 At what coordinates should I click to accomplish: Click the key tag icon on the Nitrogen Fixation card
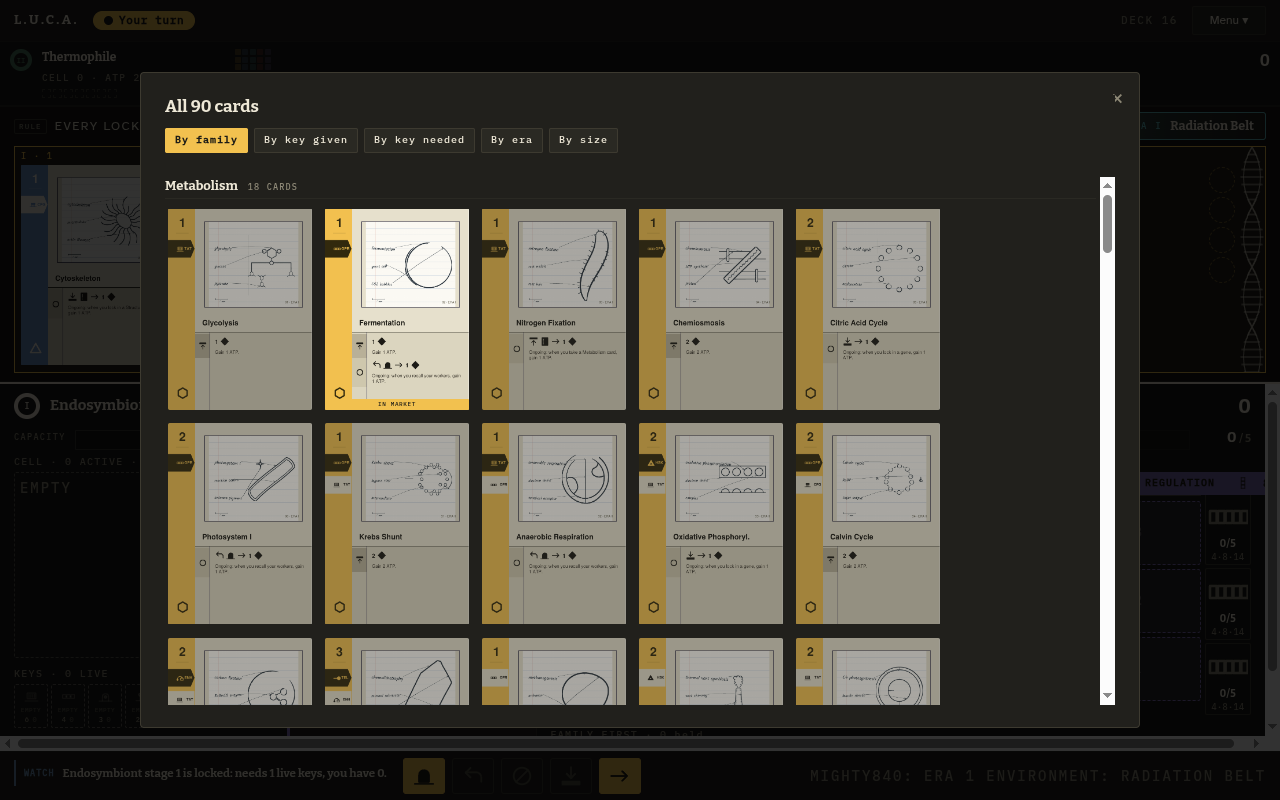tap(495, 249)
